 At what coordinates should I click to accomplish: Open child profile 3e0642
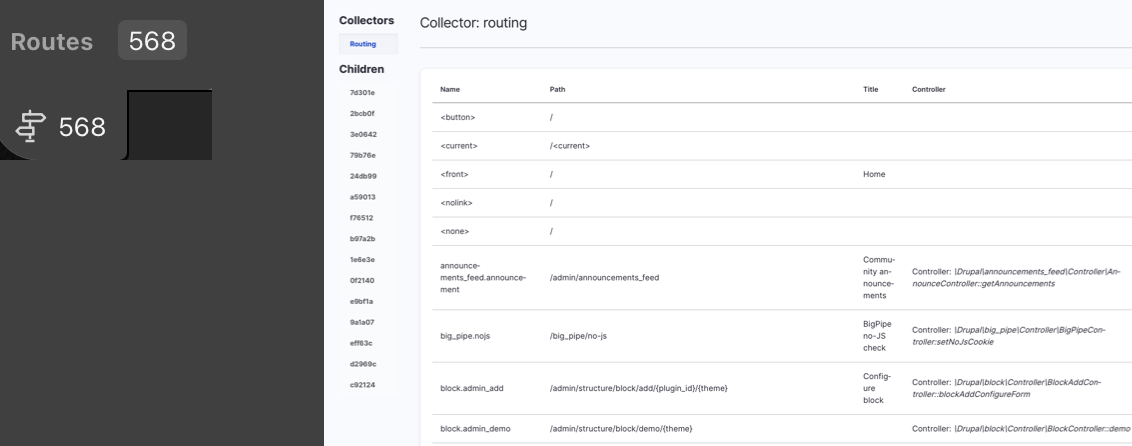point(363,134)
